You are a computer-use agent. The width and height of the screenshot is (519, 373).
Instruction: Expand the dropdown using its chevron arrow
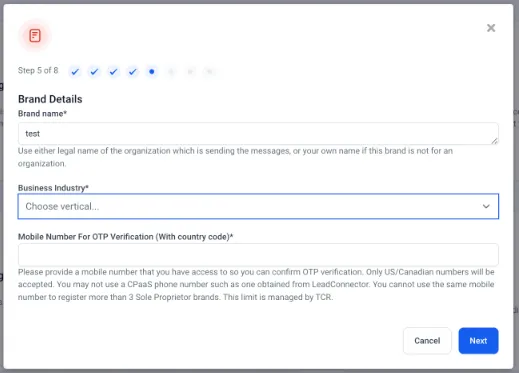[x=486, y=206]
